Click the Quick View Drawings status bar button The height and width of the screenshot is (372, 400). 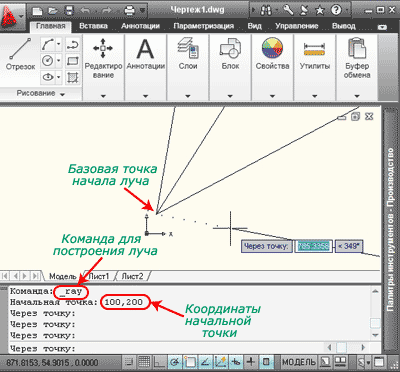point(340,362)
